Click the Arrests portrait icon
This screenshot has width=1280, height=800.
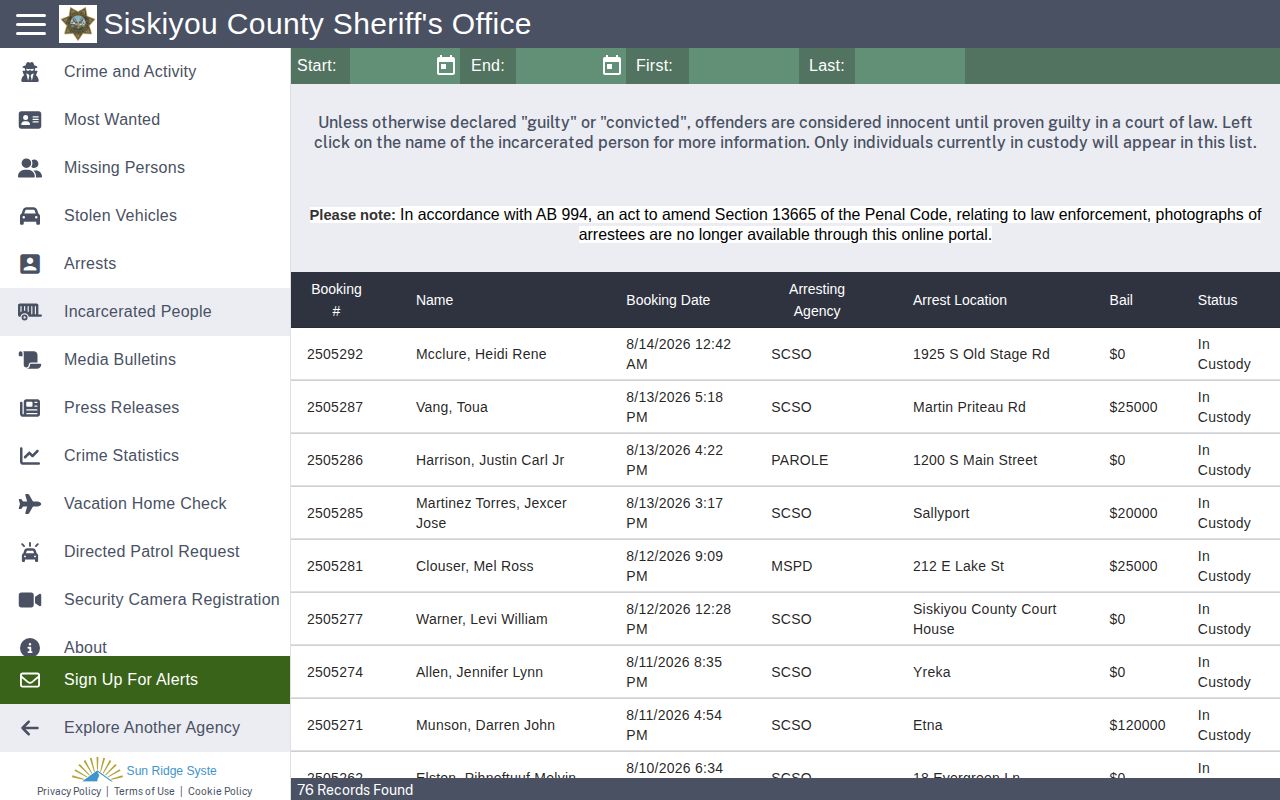30,264
